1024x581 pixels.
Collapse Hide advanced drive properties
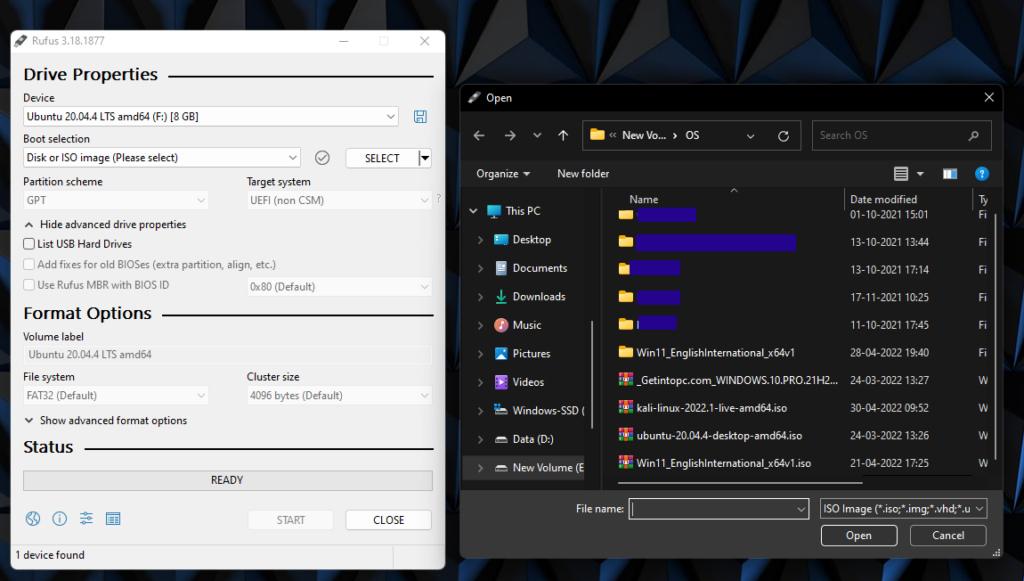[105, 225]
